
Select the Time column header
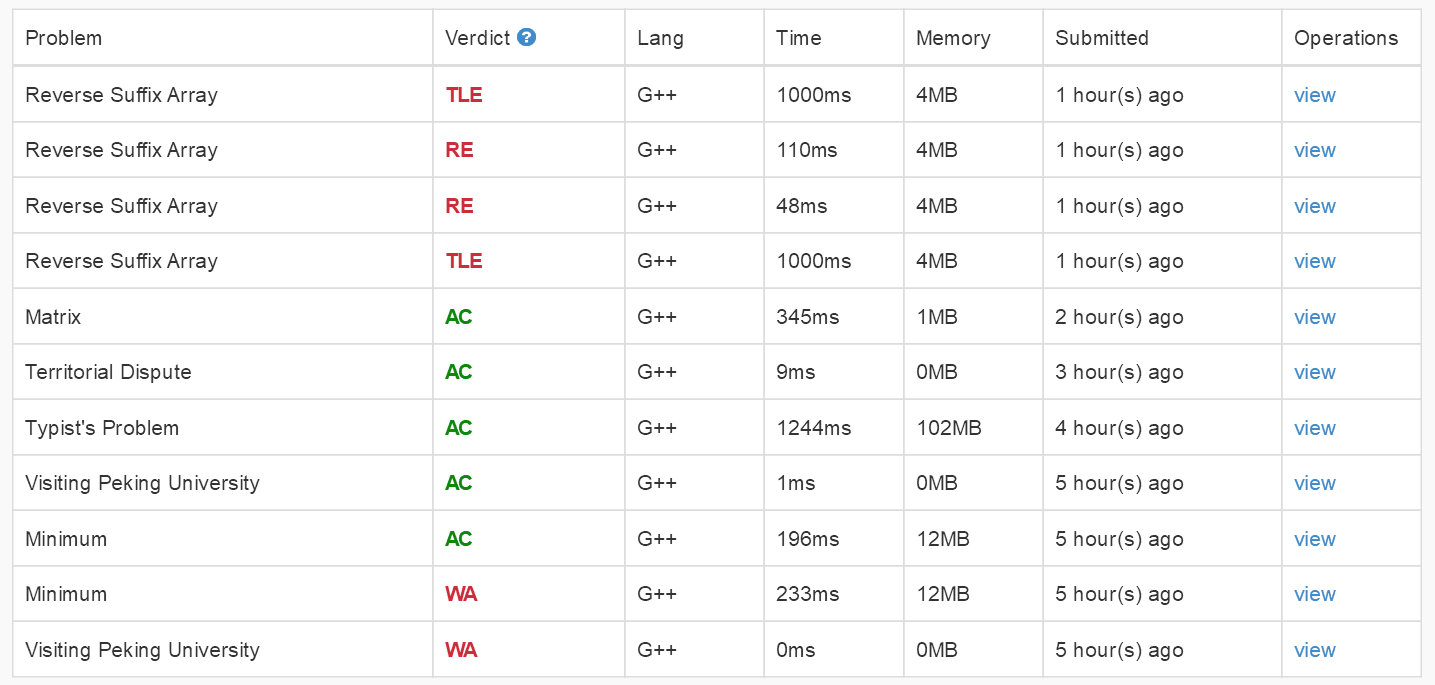point(798,38)
